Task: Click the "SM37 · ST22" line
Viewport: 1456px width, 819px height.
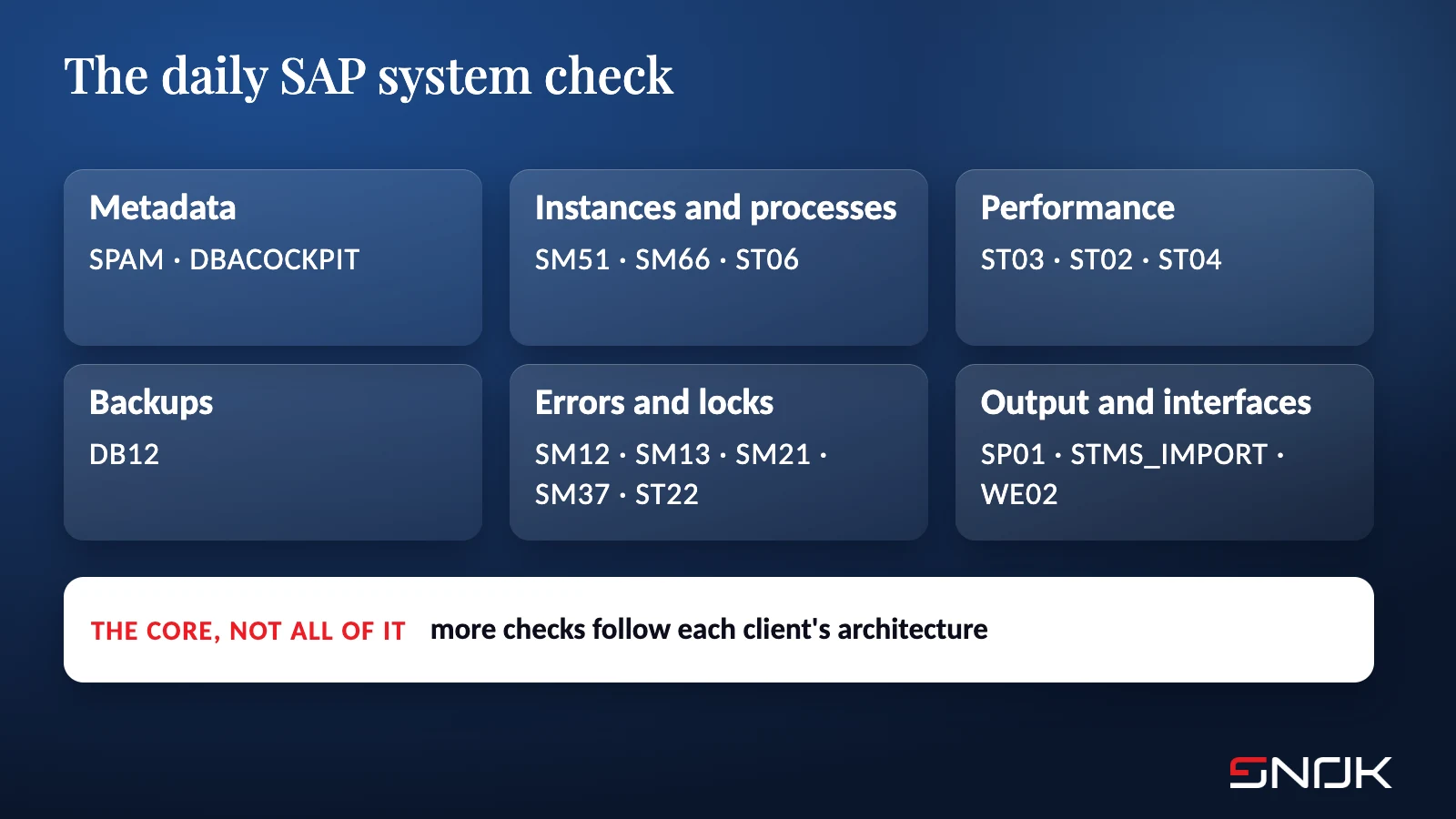Action: point(617,494)
